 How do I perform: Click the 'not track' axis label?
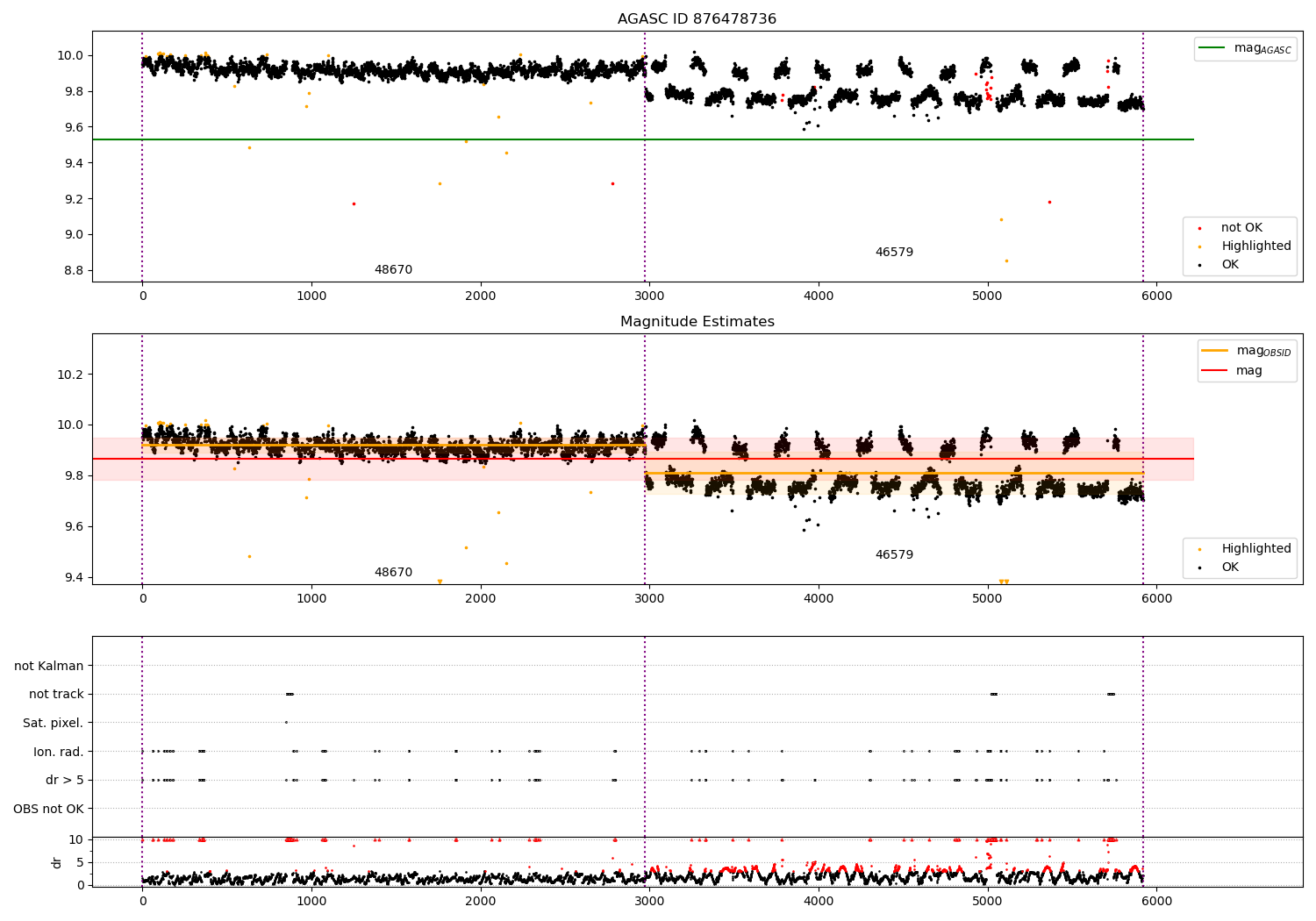(x=56, y=695)
